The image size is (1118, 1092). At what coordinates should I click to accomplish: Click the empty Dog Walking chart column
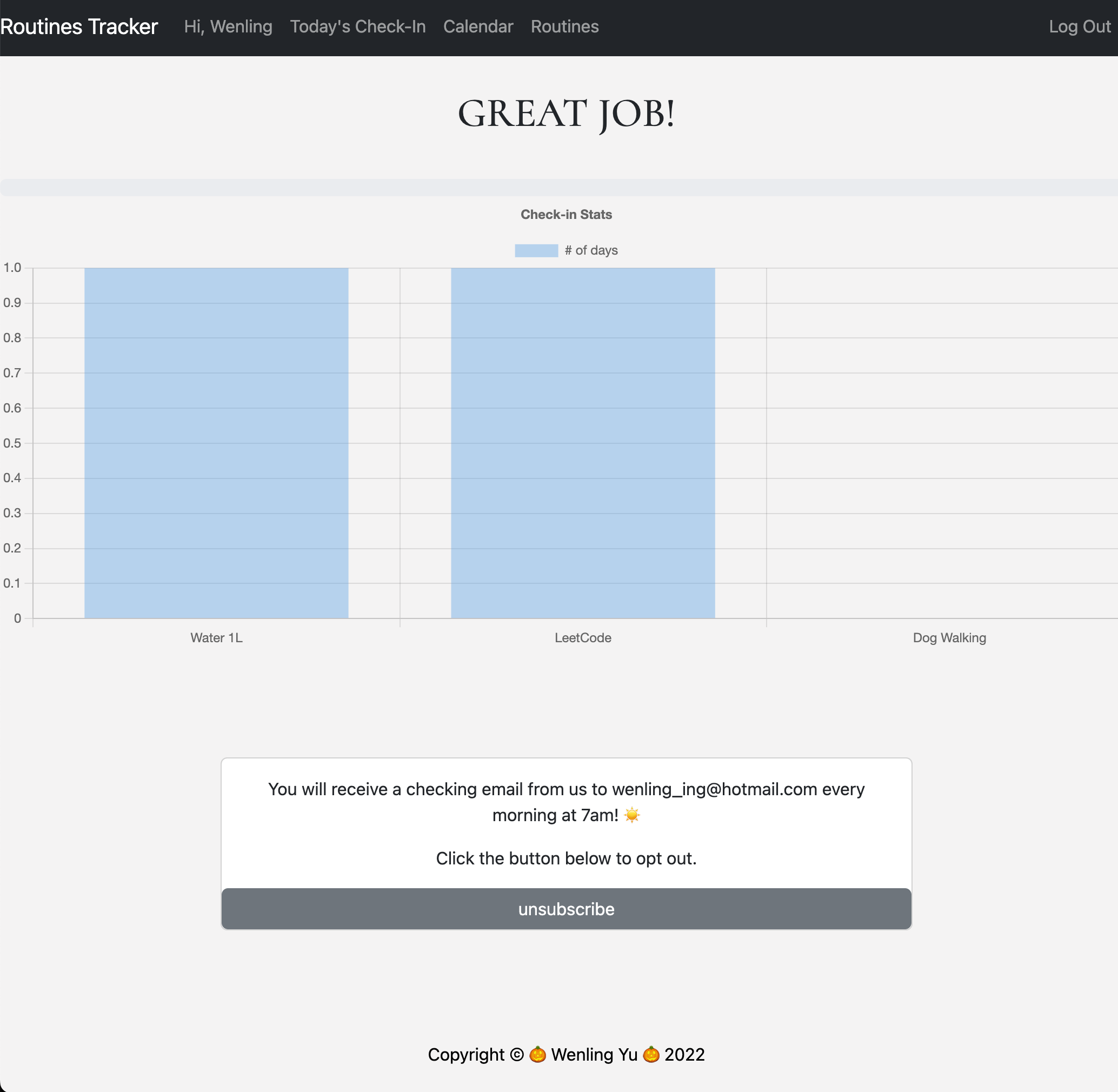[x=950, y=442]
